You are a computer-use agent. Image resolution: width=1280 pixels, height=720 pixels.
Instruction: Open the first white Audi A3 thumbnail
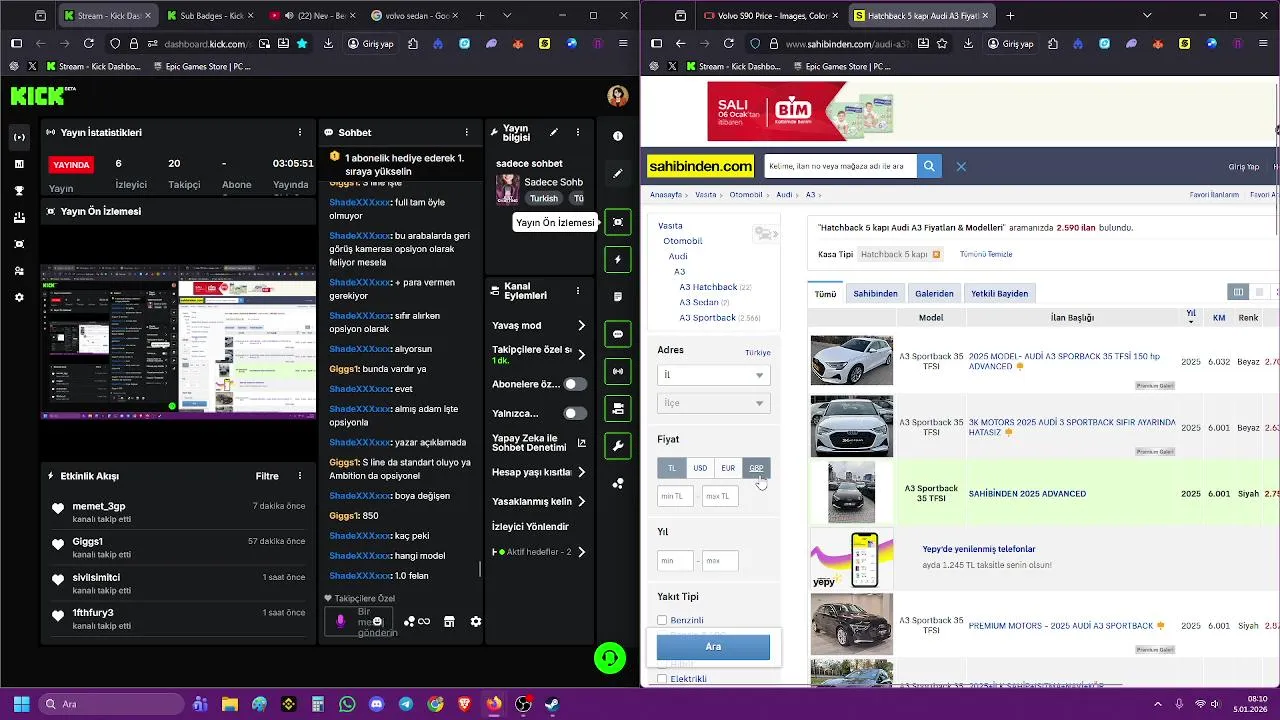851,361
